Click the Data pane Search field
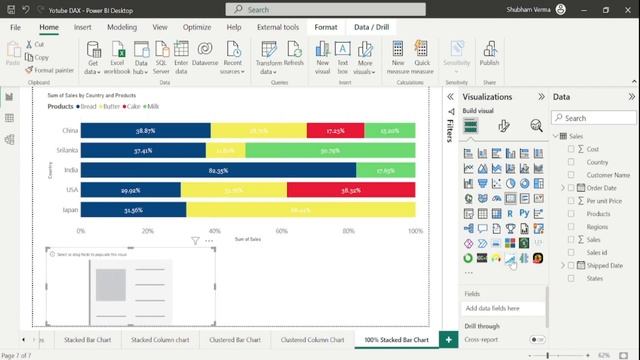Viewport: 640px width, 360px height. tap(594, 118)
